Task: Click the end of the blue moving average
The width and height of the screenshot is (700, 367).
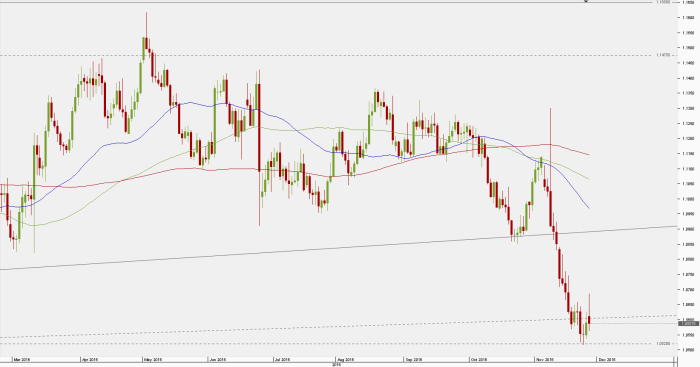Action: pyautogui.click(x=589, y=208)
